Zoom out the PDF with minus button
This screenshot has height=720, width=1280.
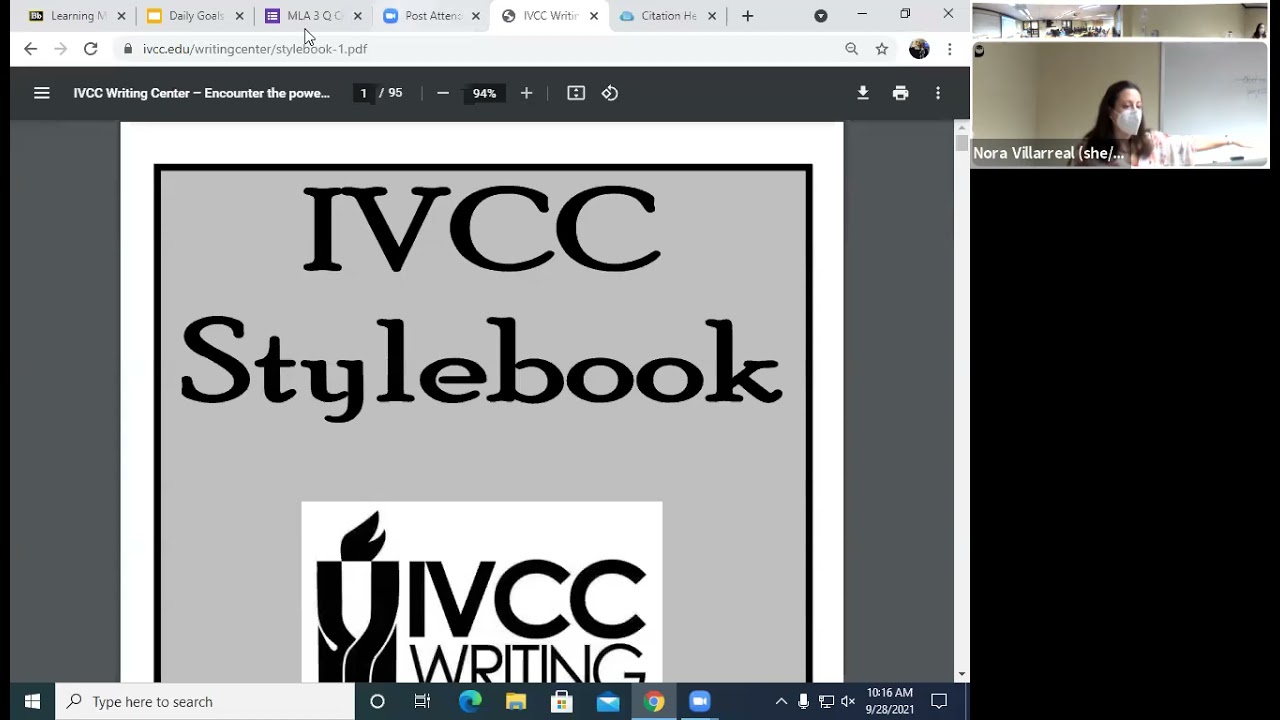pyautogui.click(x=443, y=93)
